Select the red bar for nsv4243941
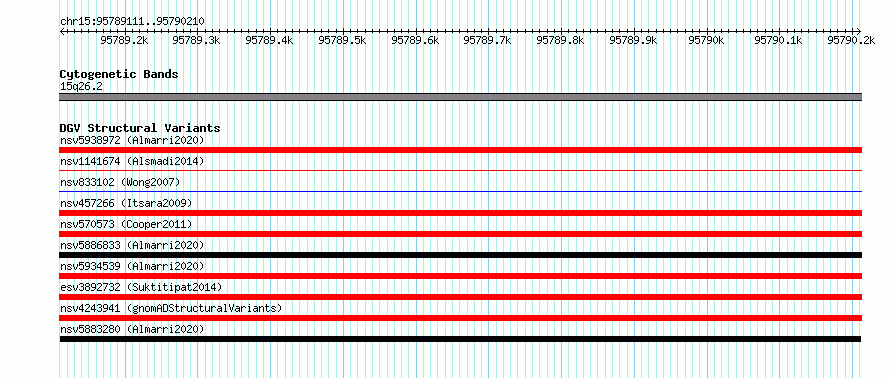890x378 pixels. (x=461, y=318)
